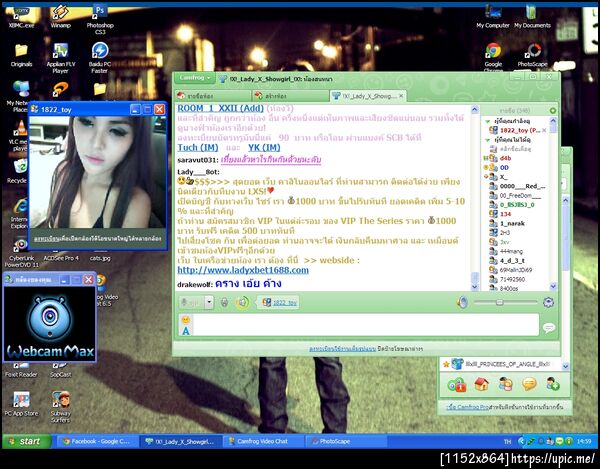
Task: Open Winamp desktop icon
Action: 60,16
